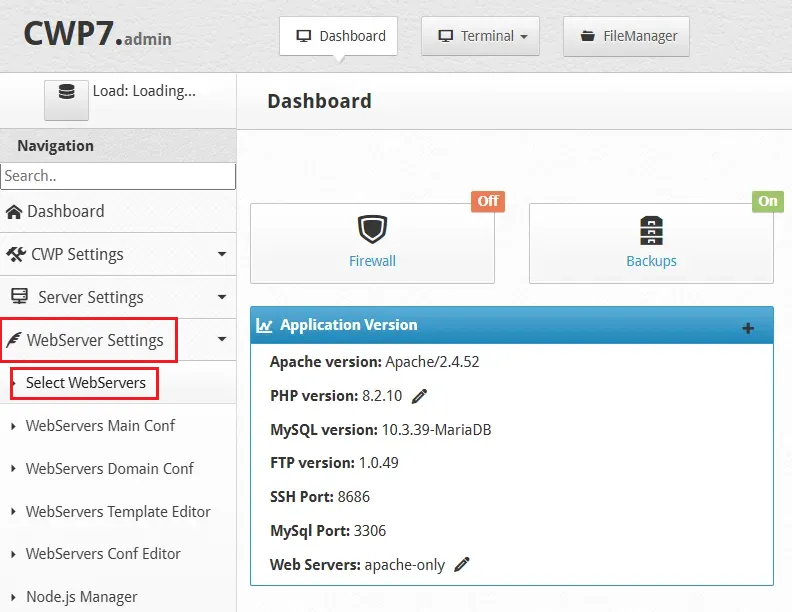Click the Application Version panel header
Viewport: 792px width, 612px height.
tap(512, 325)
